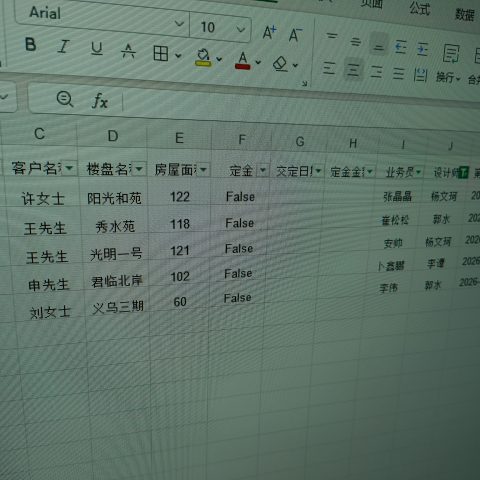Justify text with four-line align icon
This screenshot has width=480, height=480.
coord(398,73)
